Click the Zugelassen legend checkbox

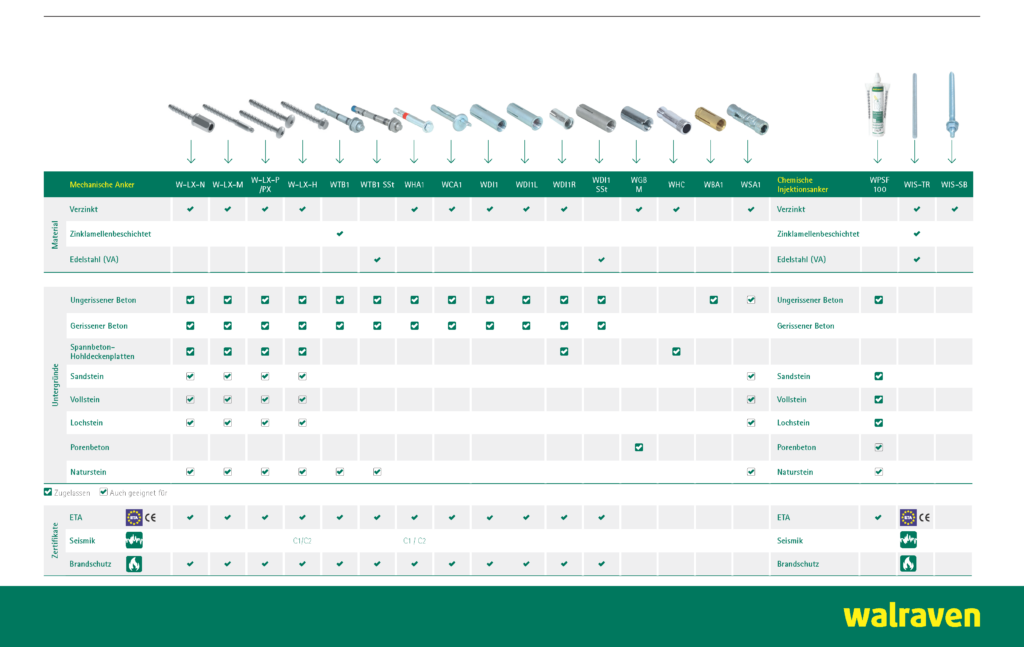click(x=48, y=492)
